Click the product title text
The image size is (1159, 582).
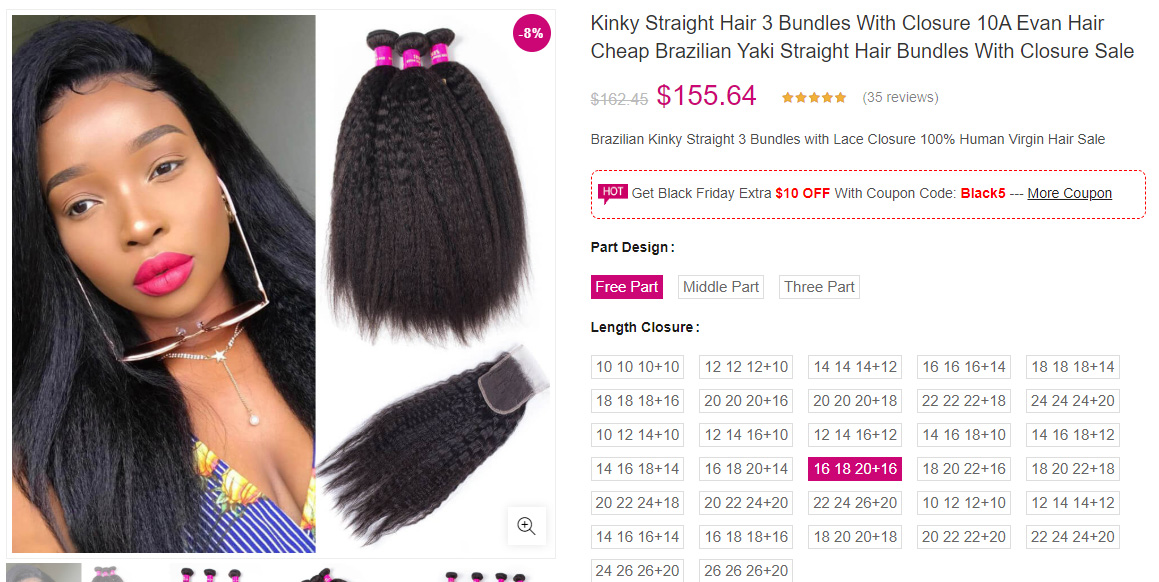[x=862, y=37]
